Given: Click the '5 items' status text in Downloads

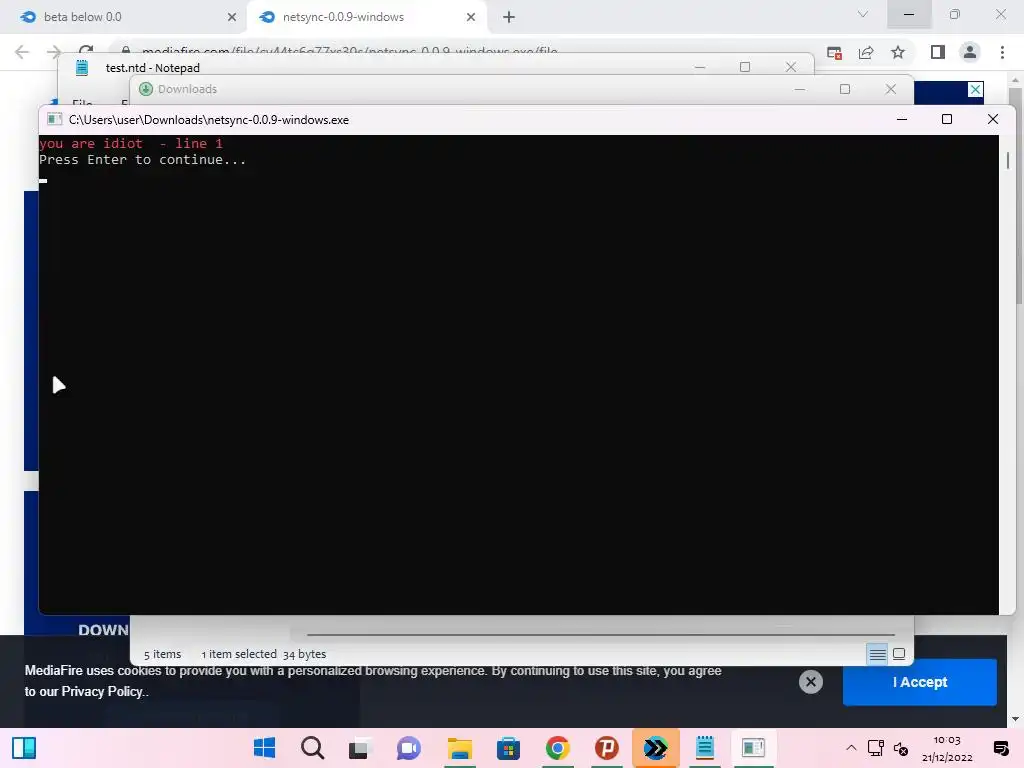Looking at the screenshot, I should (x=163, y=654).
